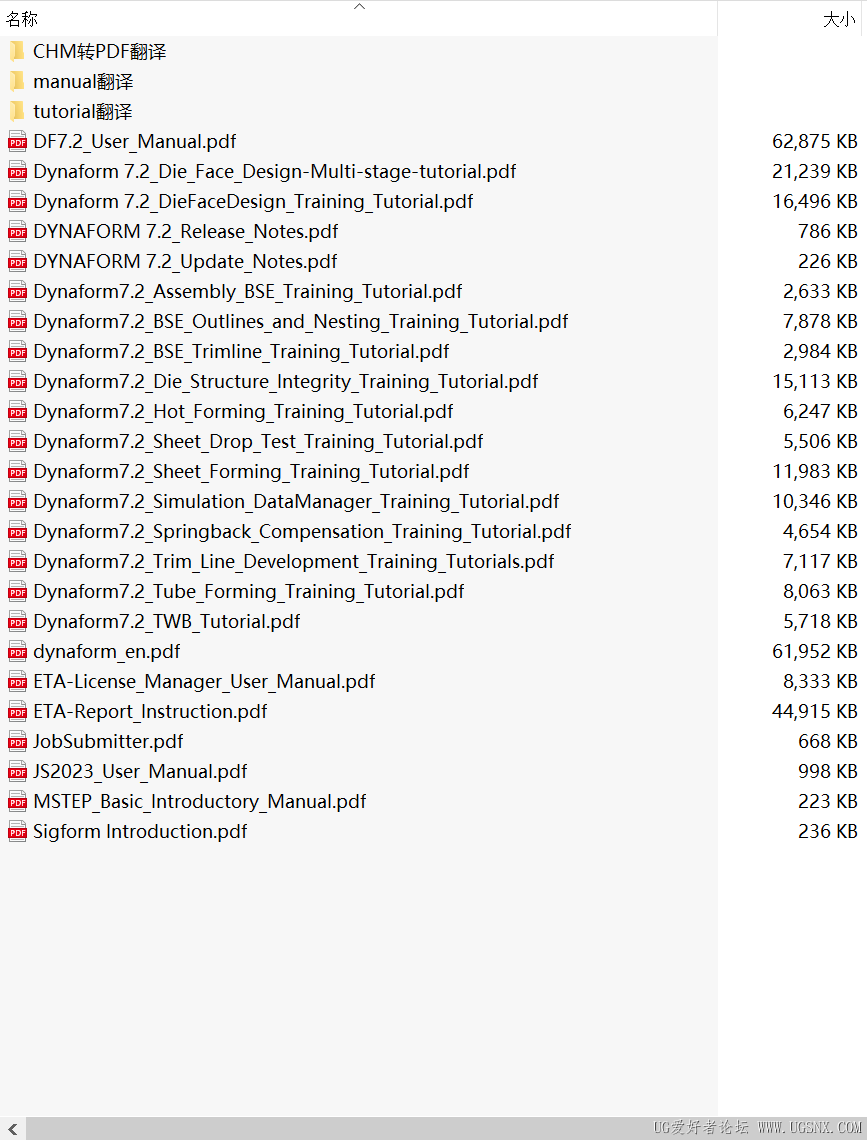Image resolution: width=867 pixels, height=1140 pixels.
Task: Click PDF icon of Die_Face_Design-Multi-stage-tutorial file
Action: tap(17, 172)
